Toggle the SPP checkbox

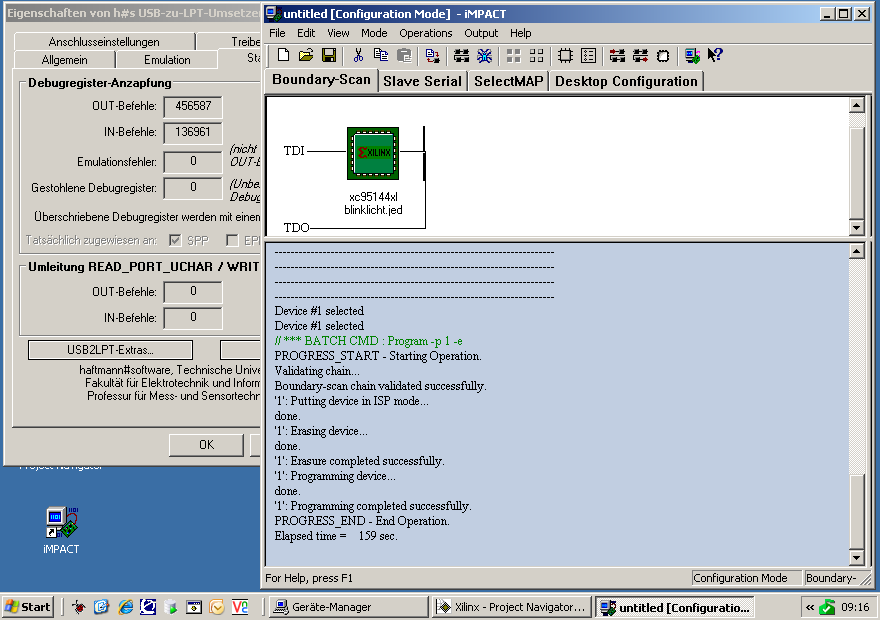click(x=175, y=240)
